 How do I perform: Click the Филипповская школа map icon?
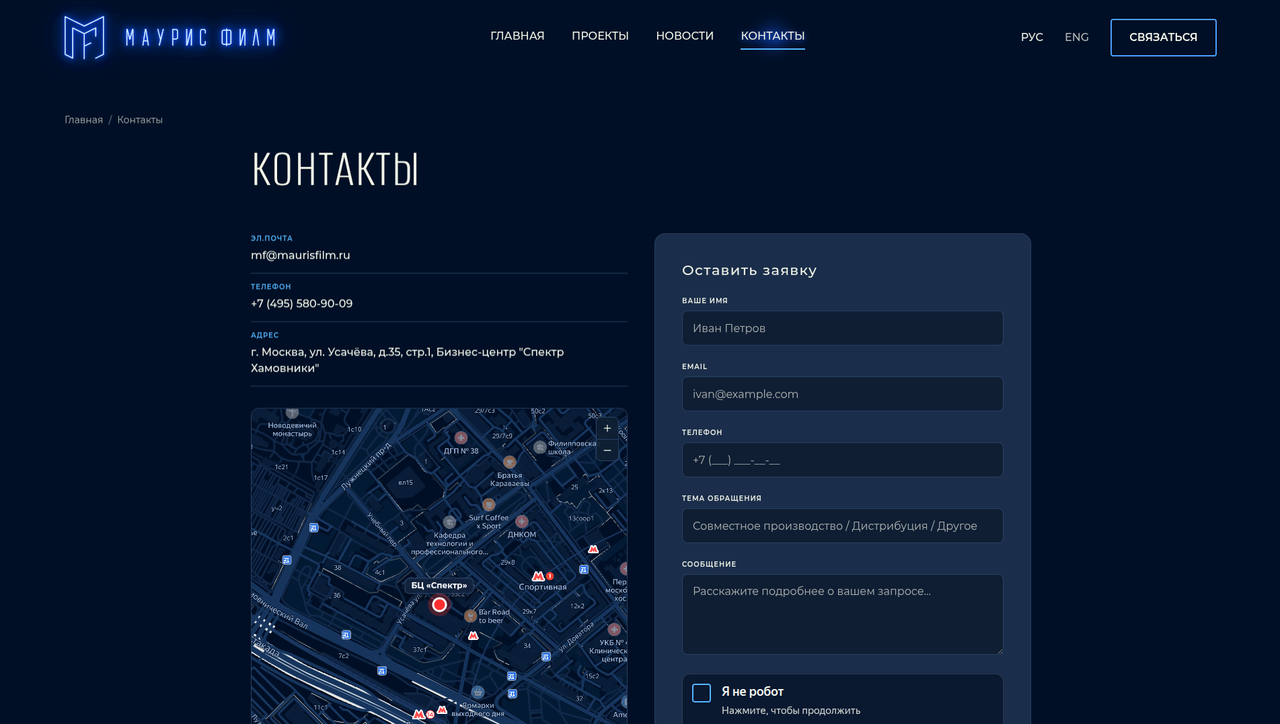(540, 447)
